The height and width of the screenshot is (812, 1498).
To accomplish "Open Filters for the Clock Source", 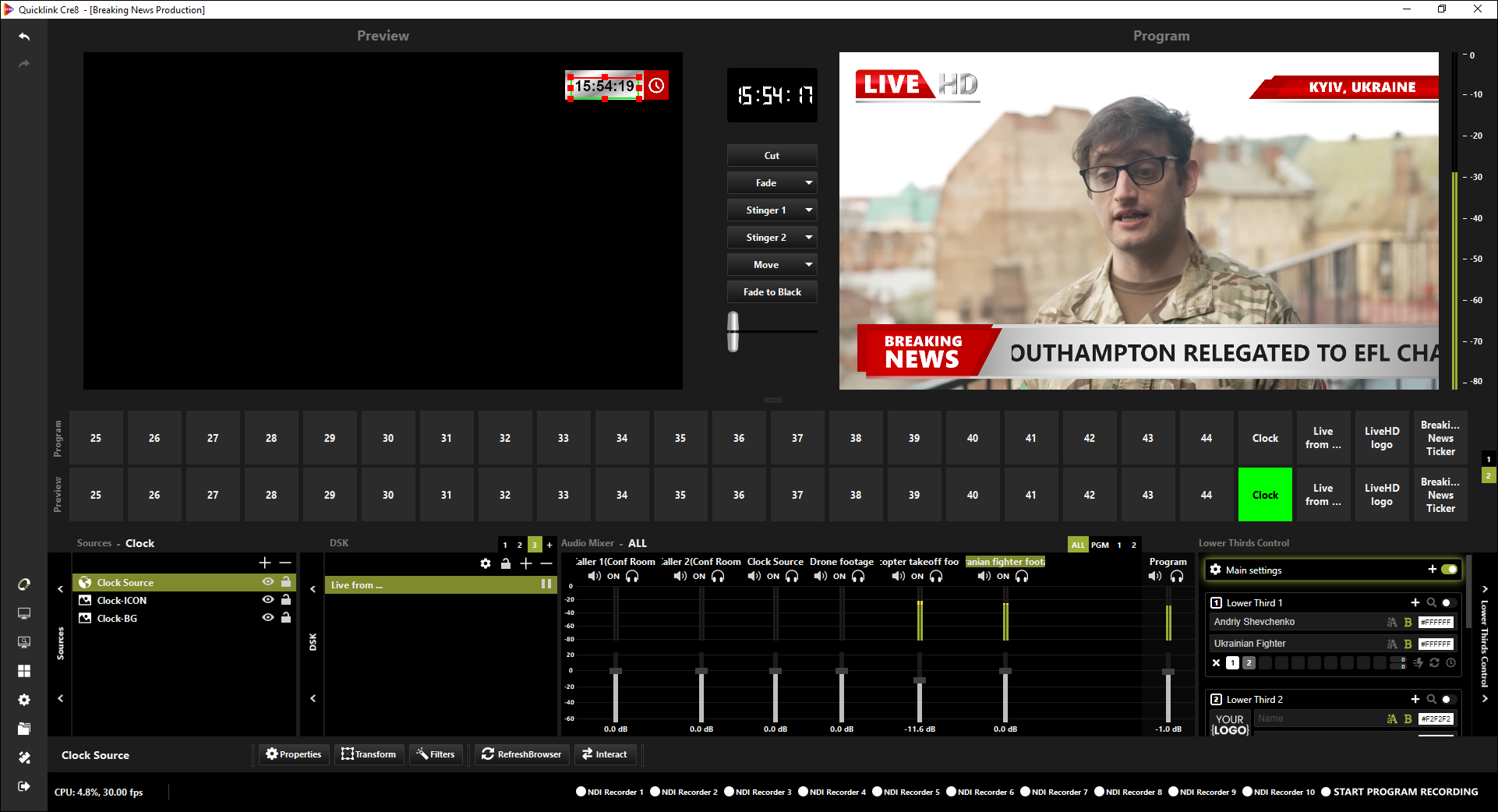I will coord(436,754).
